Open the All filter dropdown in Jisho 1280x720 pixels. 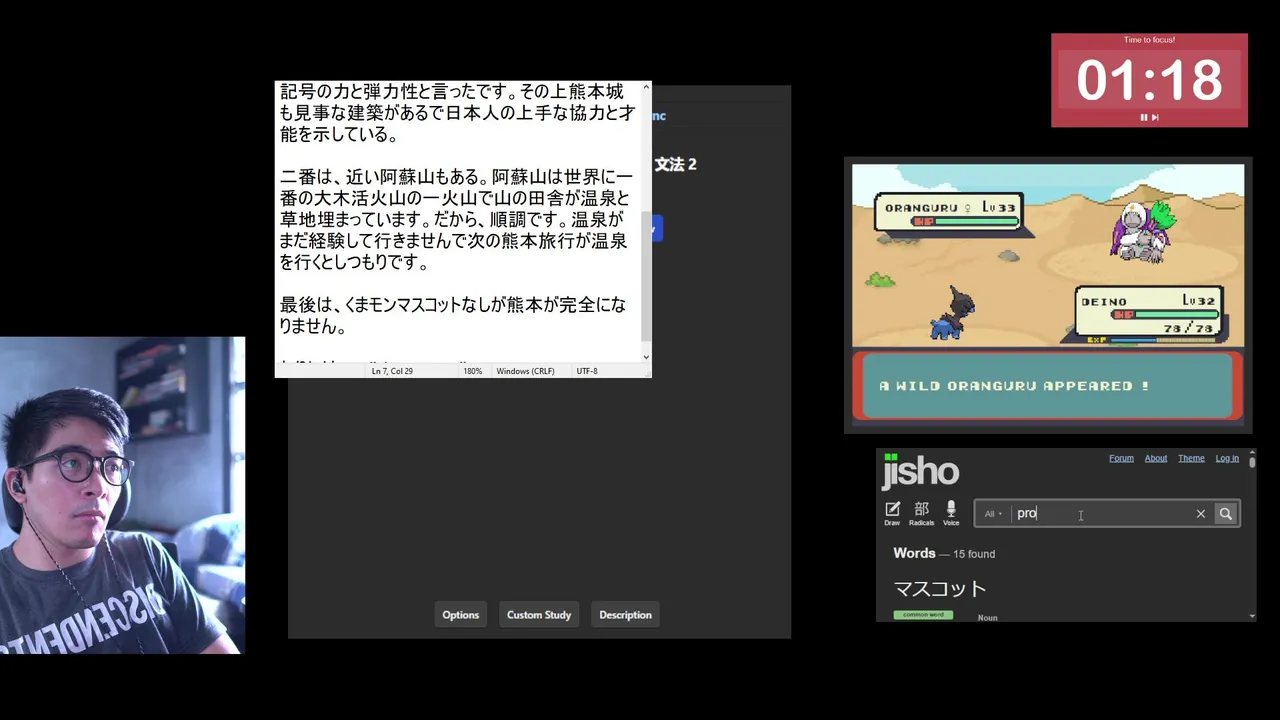point(992,514)
